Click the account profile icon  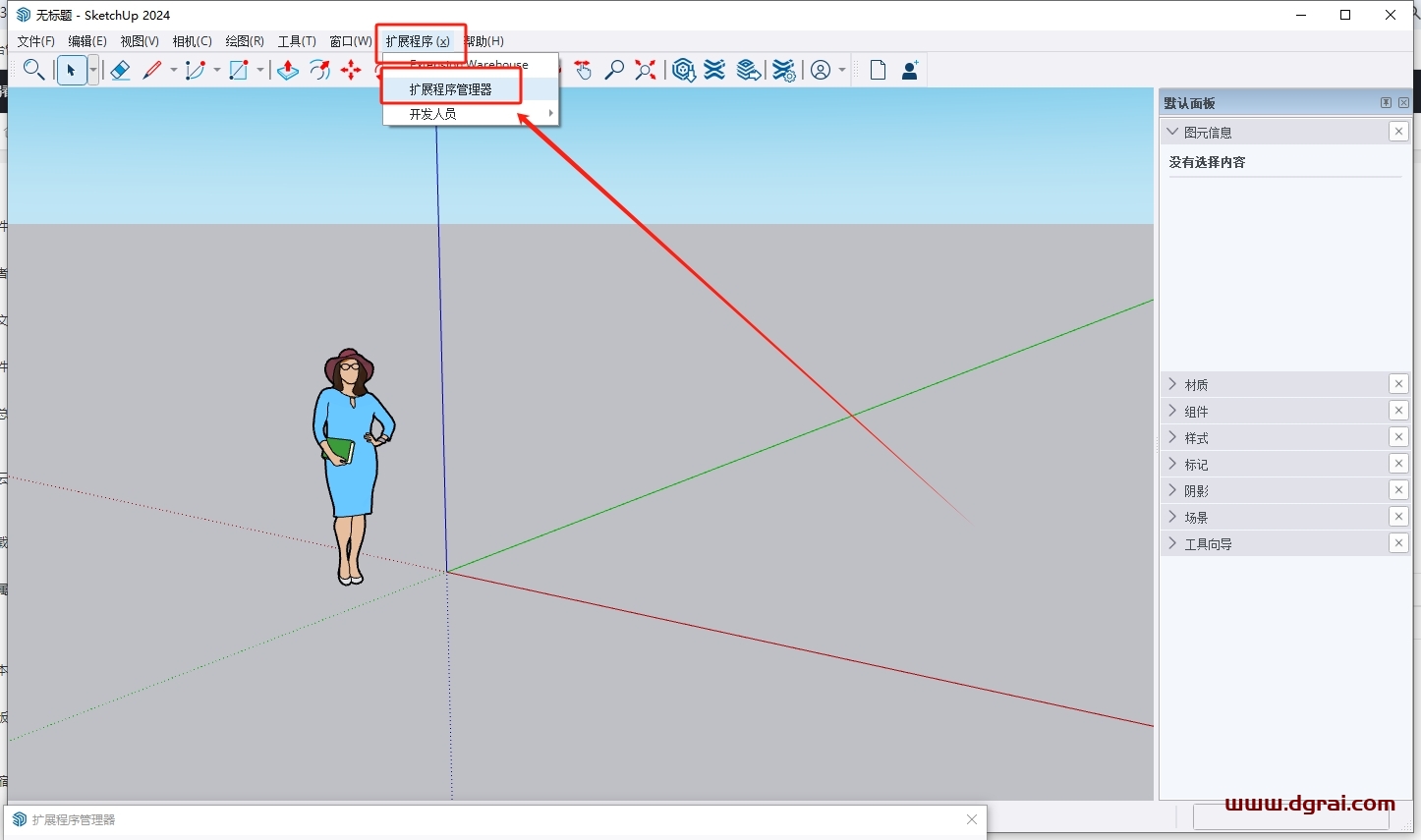821,70
